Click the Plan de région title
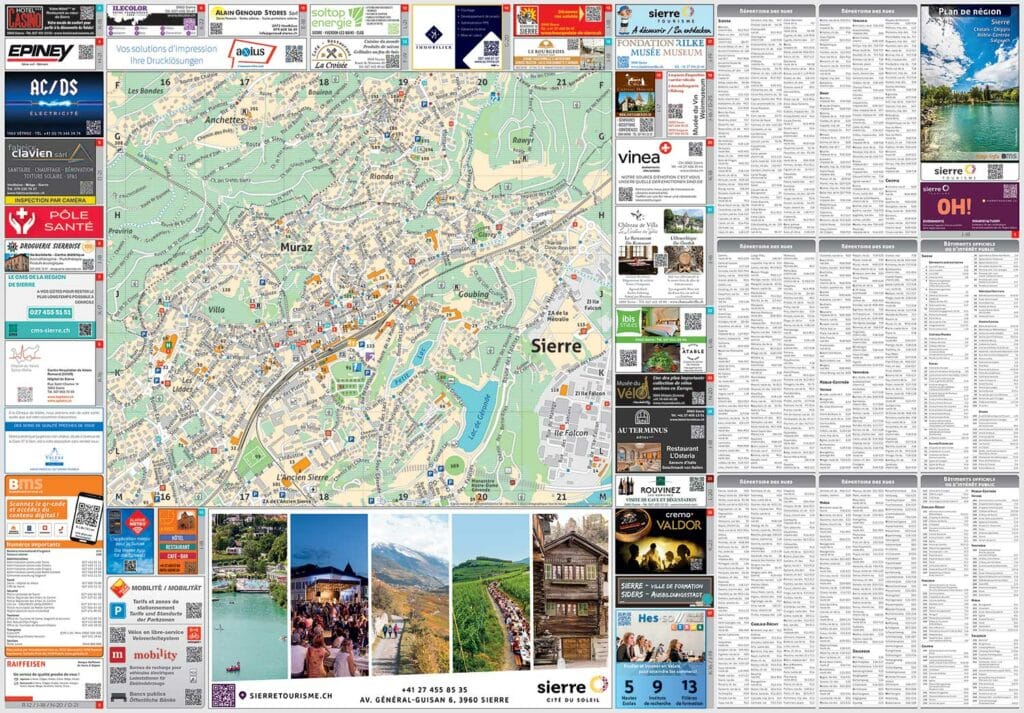The image size is (1024, 713). tap(969, 12)
